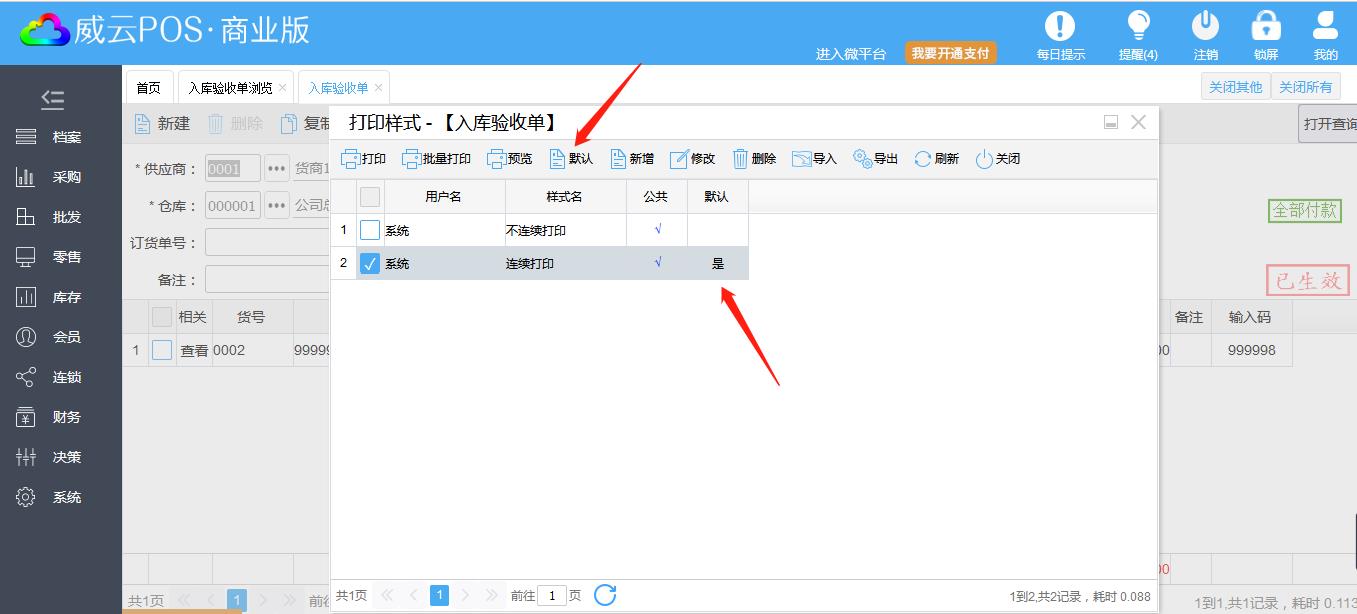The height and width of the screenshot is (614, 1357).
Task: Select page 1 in dialog pager
Action: click(x=439, y=595)
